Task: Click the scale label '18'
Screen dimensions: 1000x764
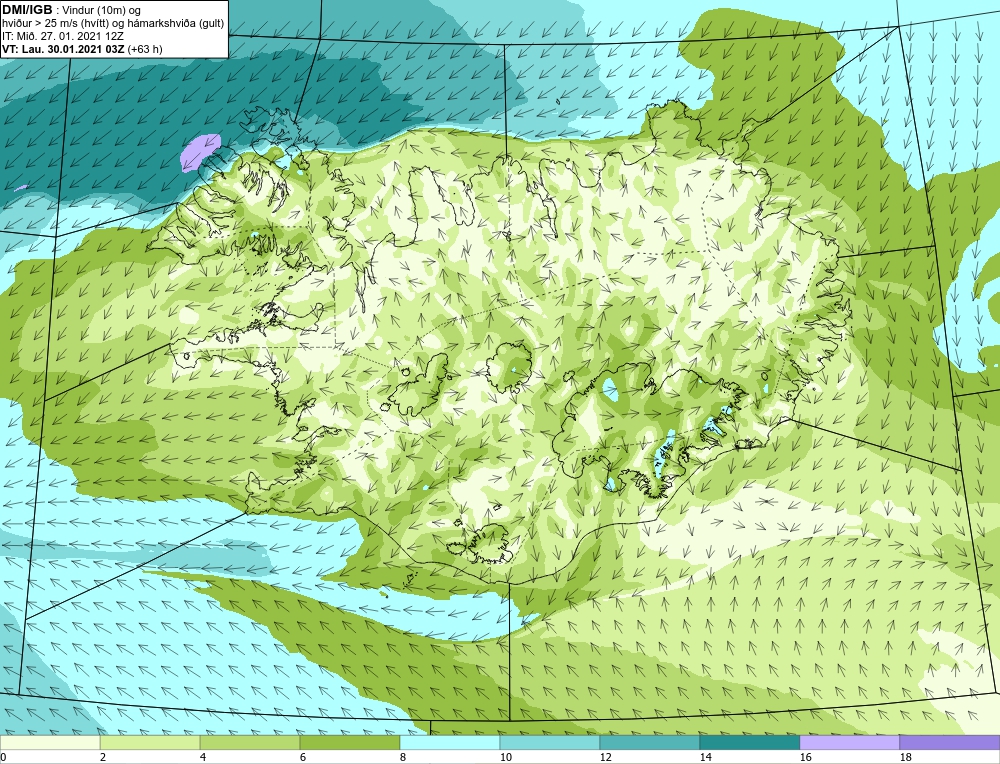Action: pyautogui.click(x=905, y=758)
